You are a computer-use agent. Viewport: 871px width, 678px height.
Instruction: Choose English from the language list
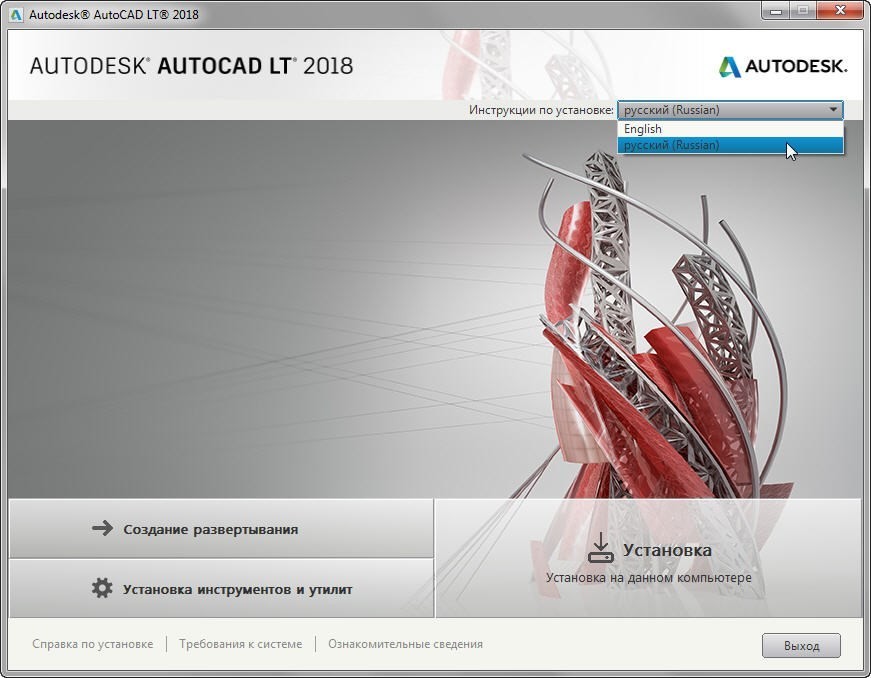tap(730, 129)
